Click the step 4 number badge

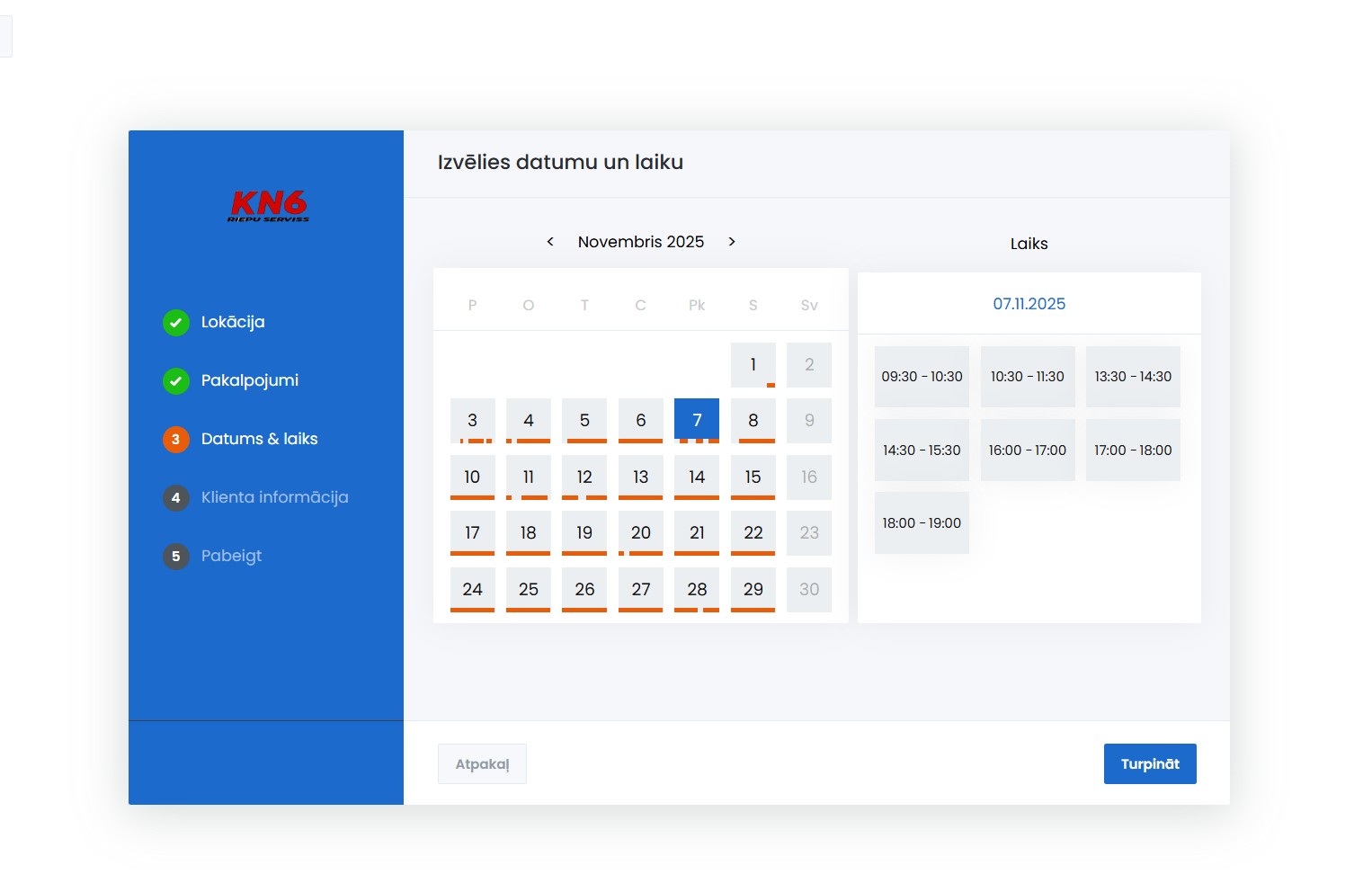pos(176,497)
